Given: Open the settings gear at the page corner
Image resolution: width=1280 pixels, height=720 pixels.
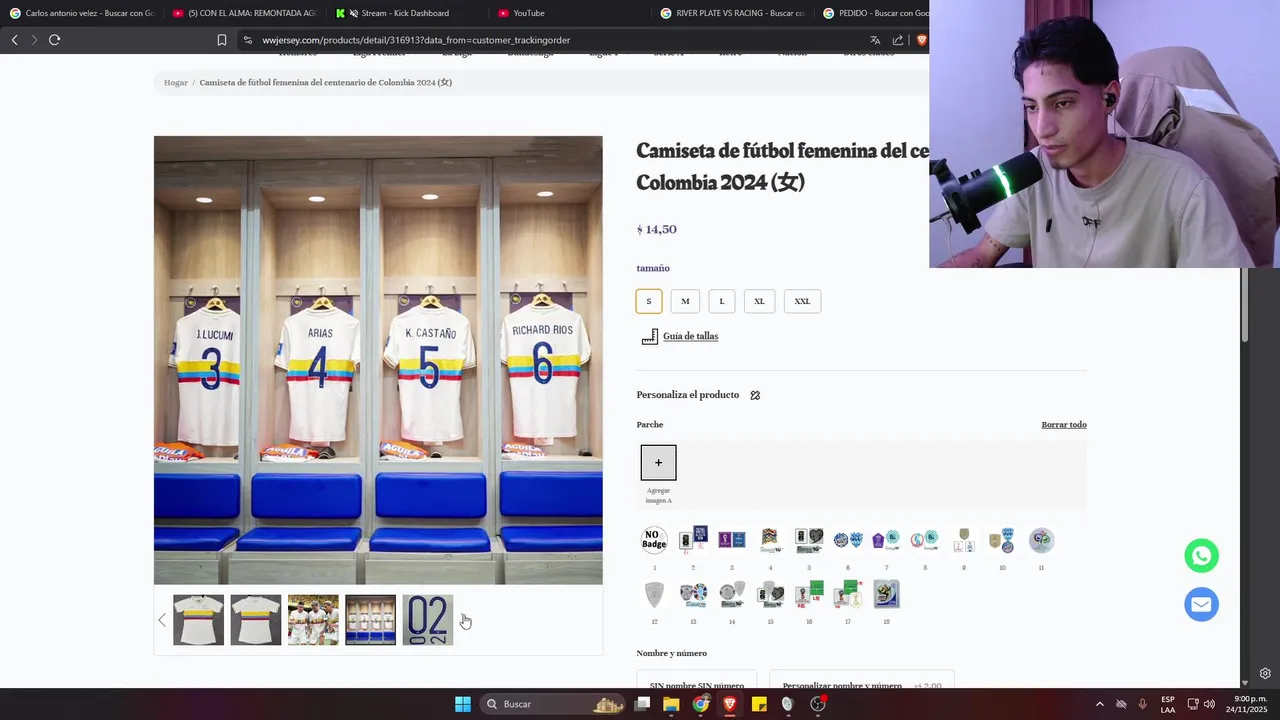Looking at the screenshot, I should coord(1265,673).
